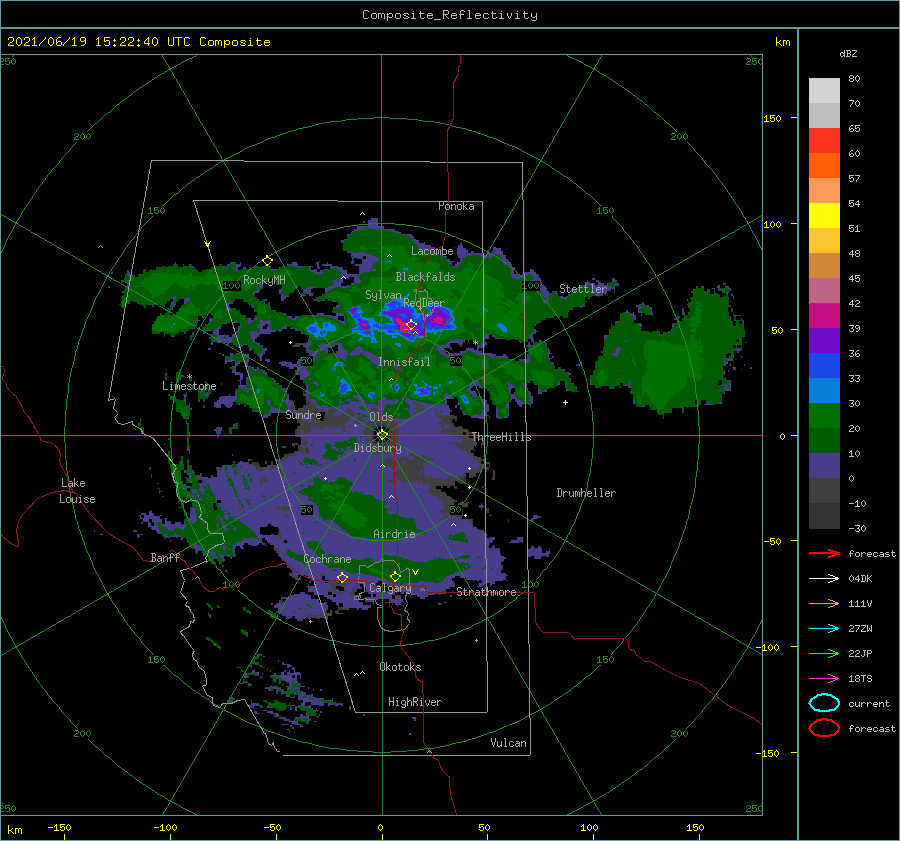Screen dimensions: 900x841
Task: Click the Okotoks town label
Action: [x=400, y=666]
